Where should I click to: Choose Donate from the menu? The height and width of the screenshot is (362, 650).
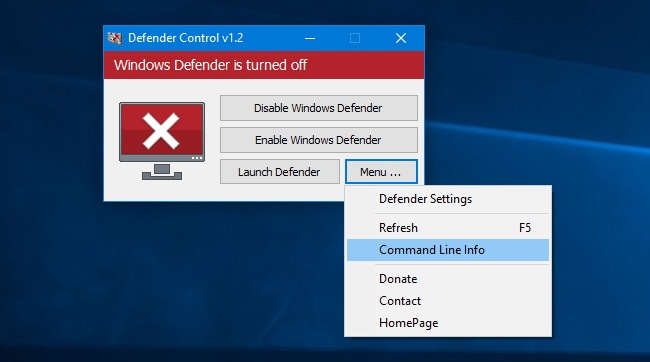click(448, 279)
